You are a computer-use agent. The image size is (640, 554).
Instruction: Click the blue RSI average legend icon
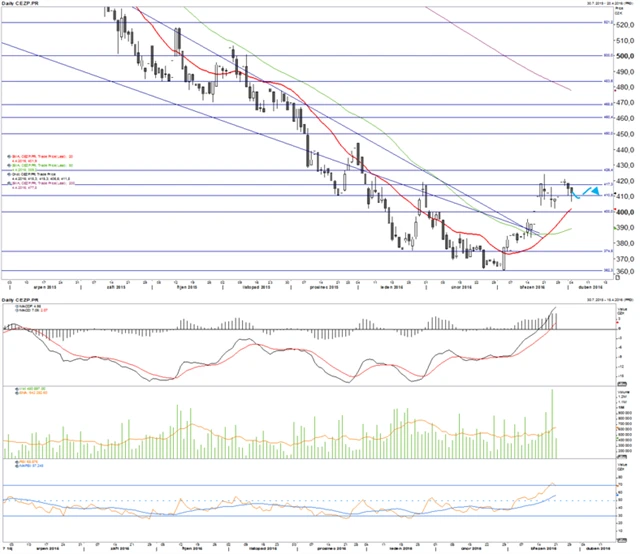(17, 466)
